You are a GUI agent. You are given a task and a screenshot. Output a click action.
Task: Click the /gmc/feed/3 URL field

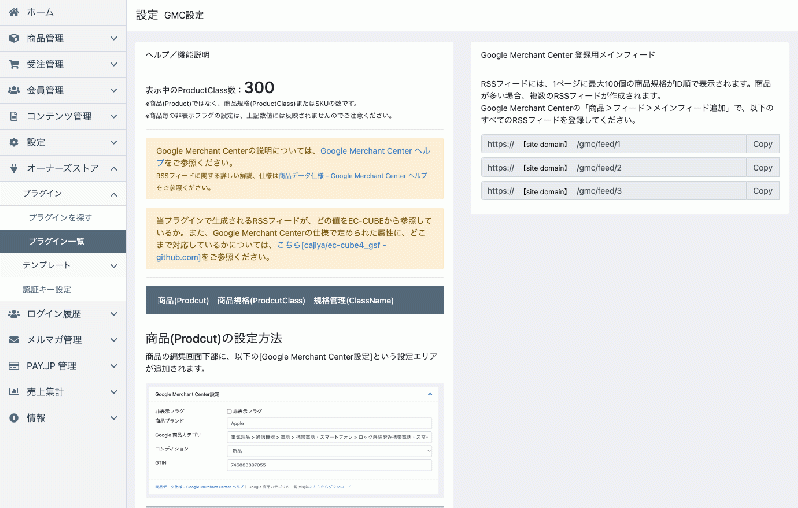point(614,191)
